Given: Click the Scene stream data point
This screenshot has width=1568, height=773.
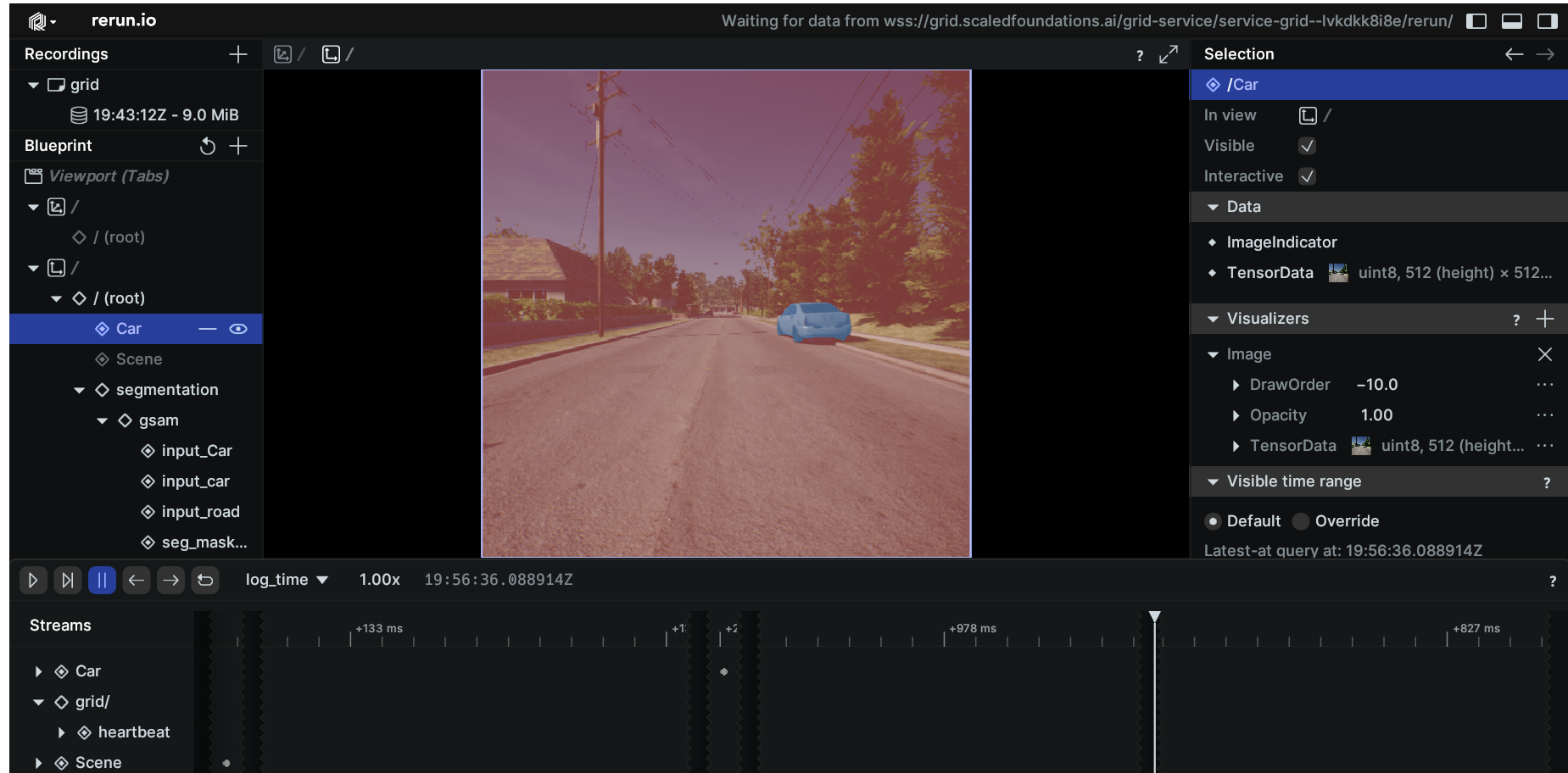Looking at the screenshot, I should (x=226, y=763).
